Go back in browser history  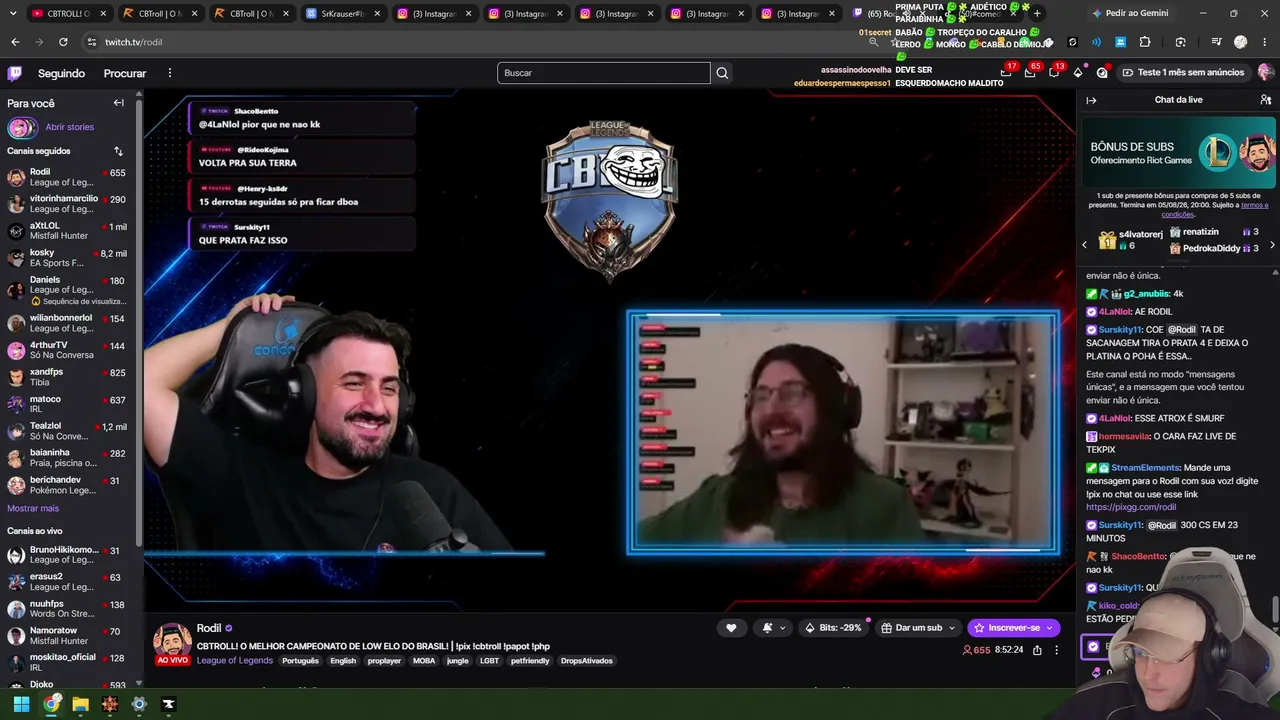click(x=15, y=42)
